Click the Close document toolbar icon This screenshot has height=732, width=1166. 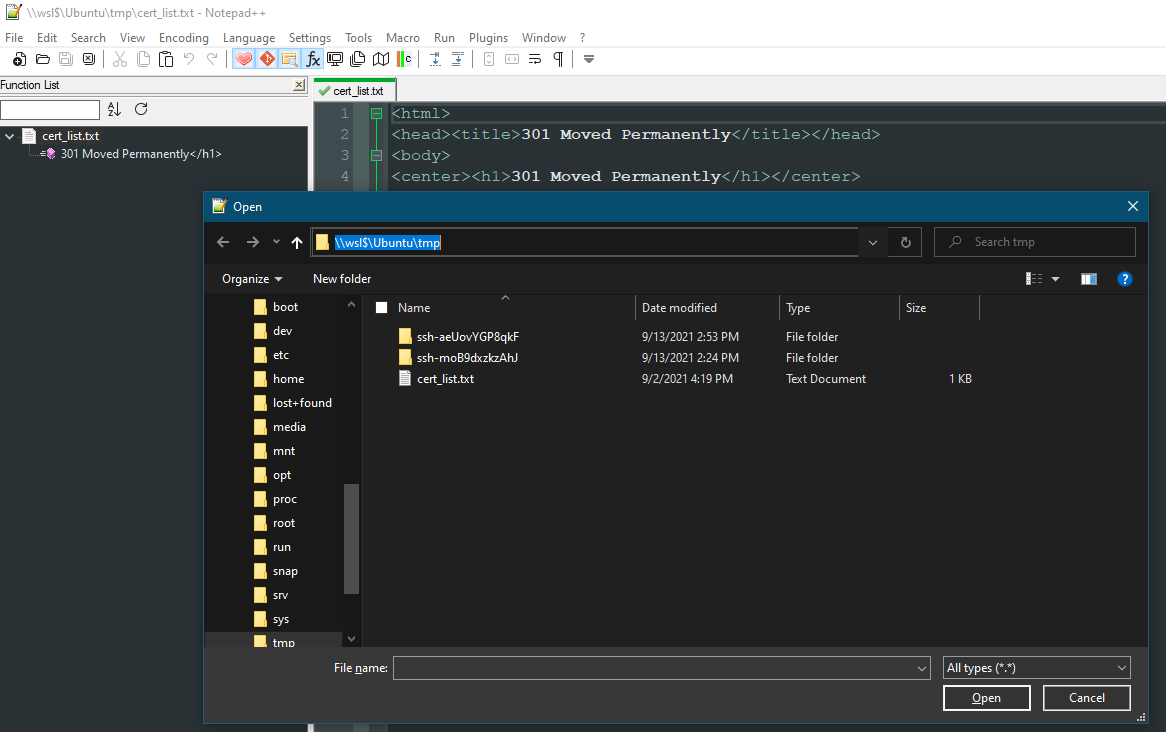(x=88, y=60)
